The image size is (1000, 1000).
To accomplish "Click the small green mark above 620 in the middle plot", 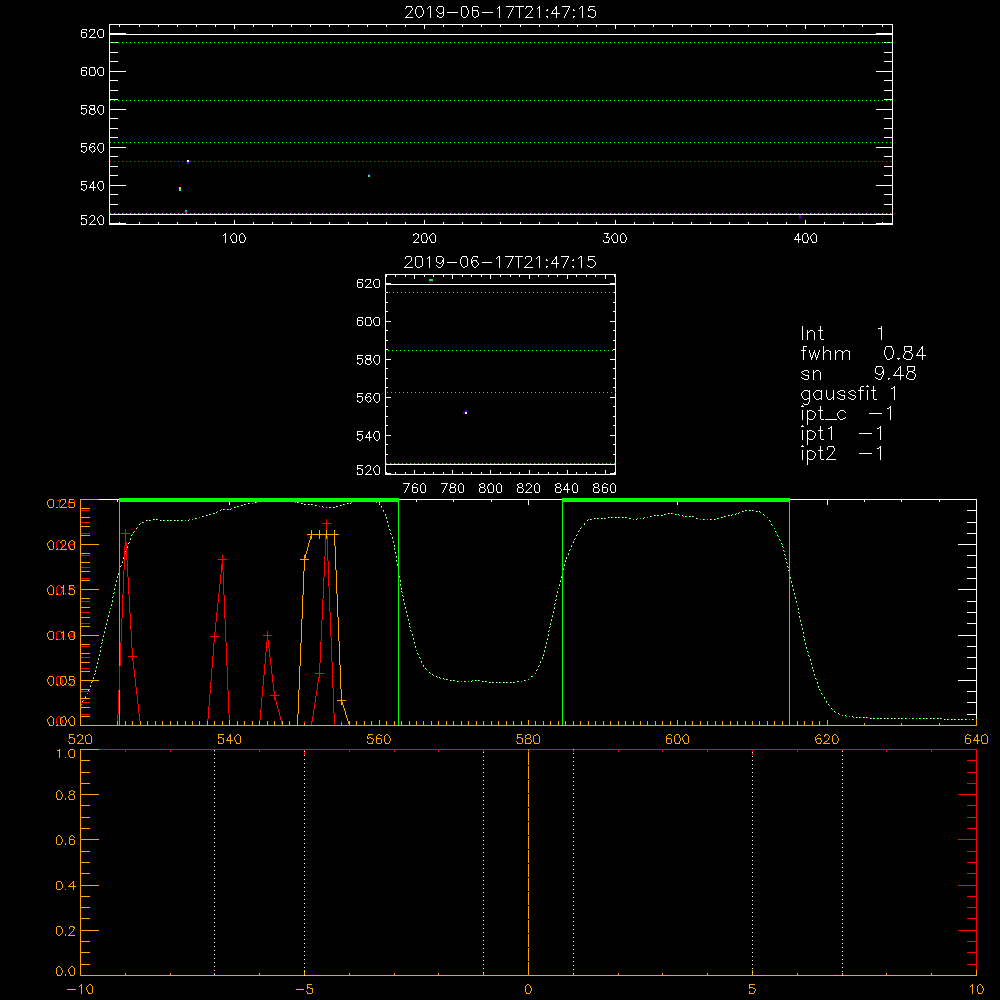I will coord(431,280).
